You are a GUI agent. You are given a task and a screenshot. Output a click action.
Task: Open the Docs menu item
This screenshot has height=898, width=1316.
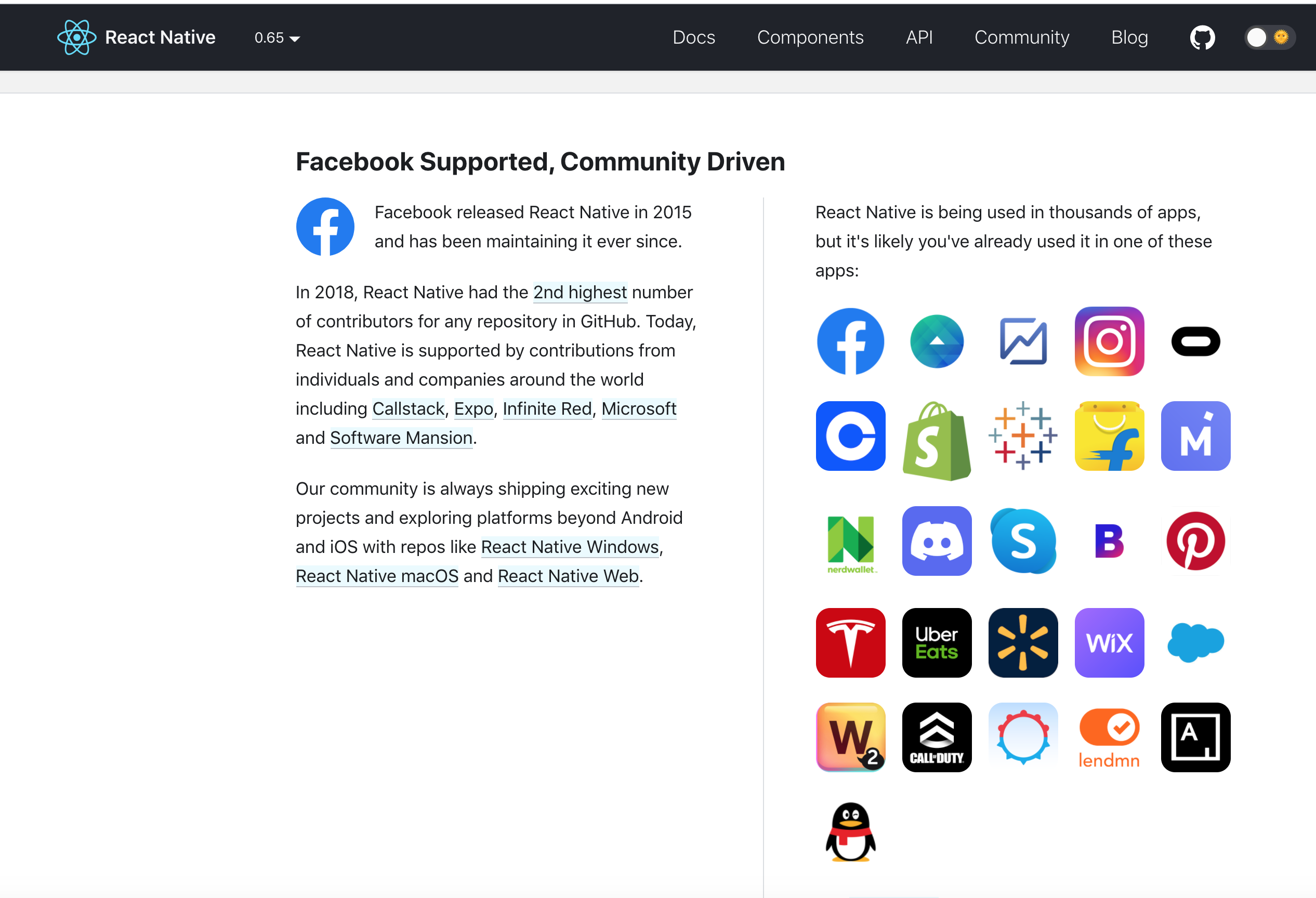click(x=693, y=37)
